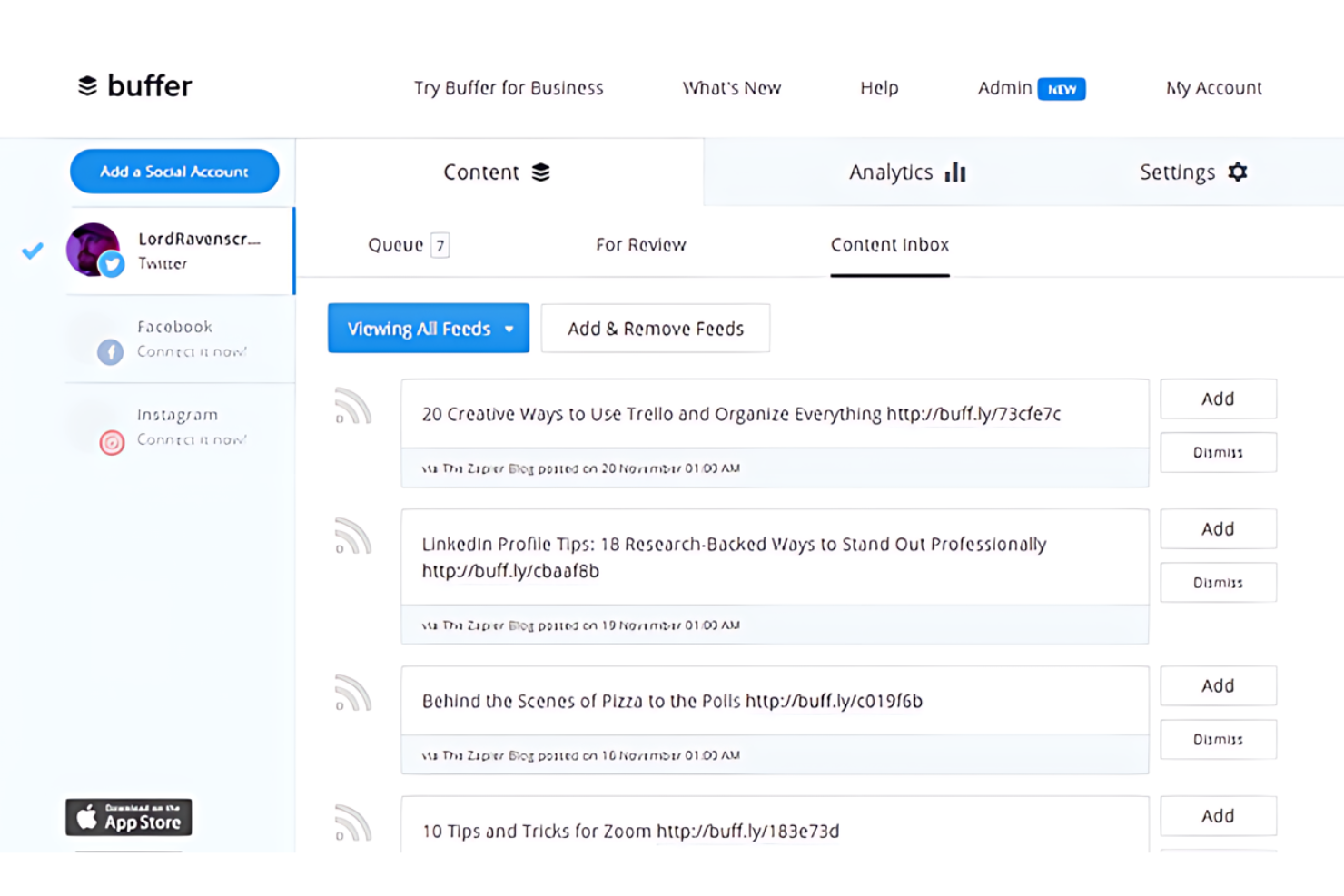Click the checkmark next to LordRavenscr account

[33, 251]
